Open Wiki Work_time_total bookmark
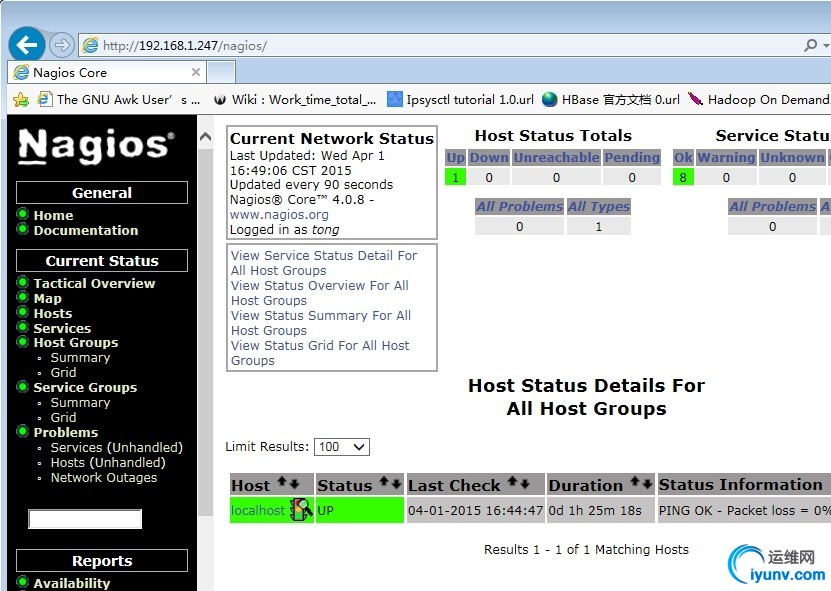The height and width of the screenshot is (591, 831). click(295, 99)
